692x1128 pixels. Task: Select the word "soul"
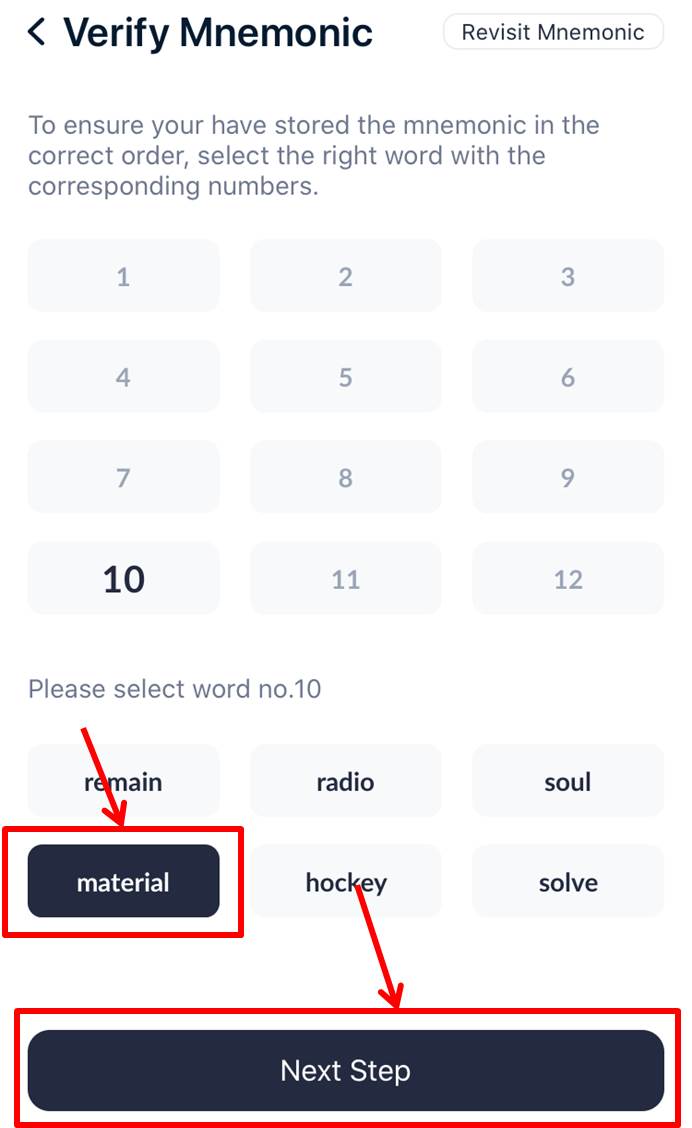567,781
